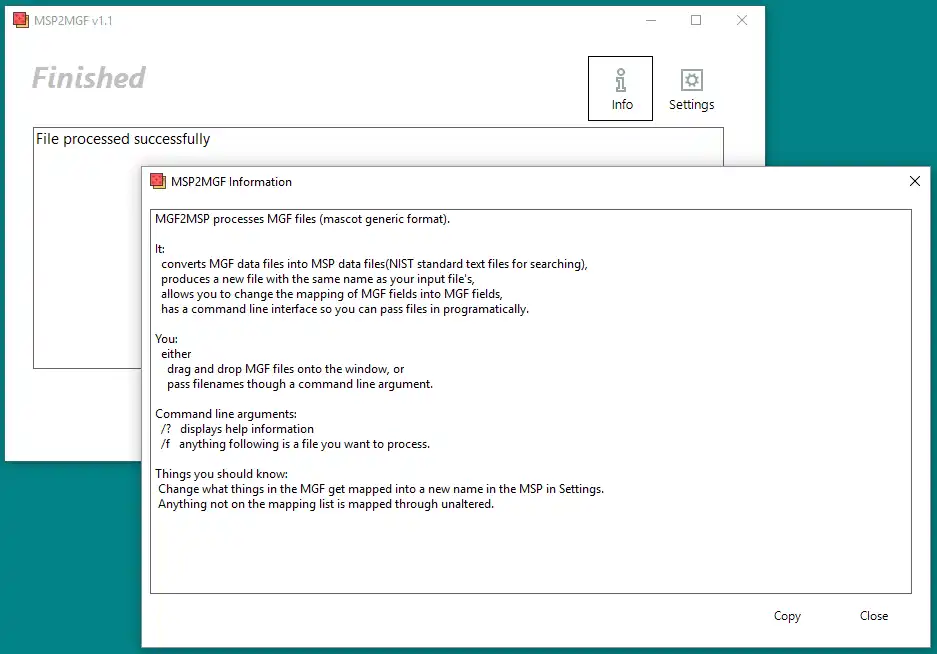Screen dimensions: 937x654
Task: Click line 'Change what things in the MGF get mapped'
Action: pos(381,489)
